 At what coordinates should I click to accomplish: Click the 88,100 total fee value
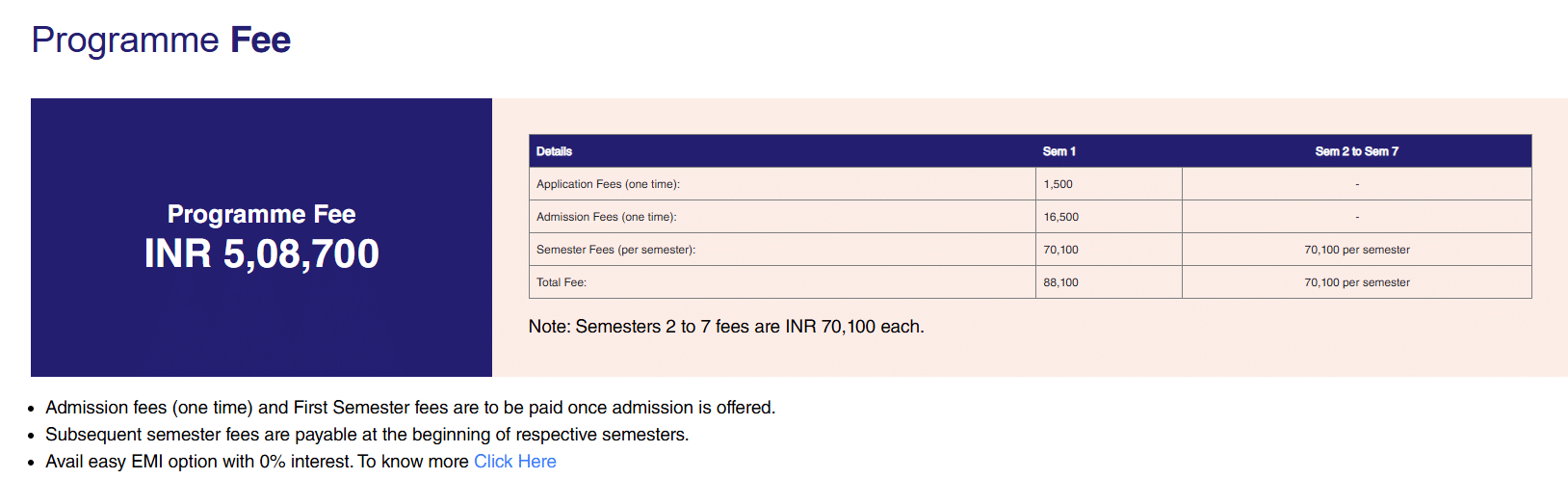coord(1060,282)
